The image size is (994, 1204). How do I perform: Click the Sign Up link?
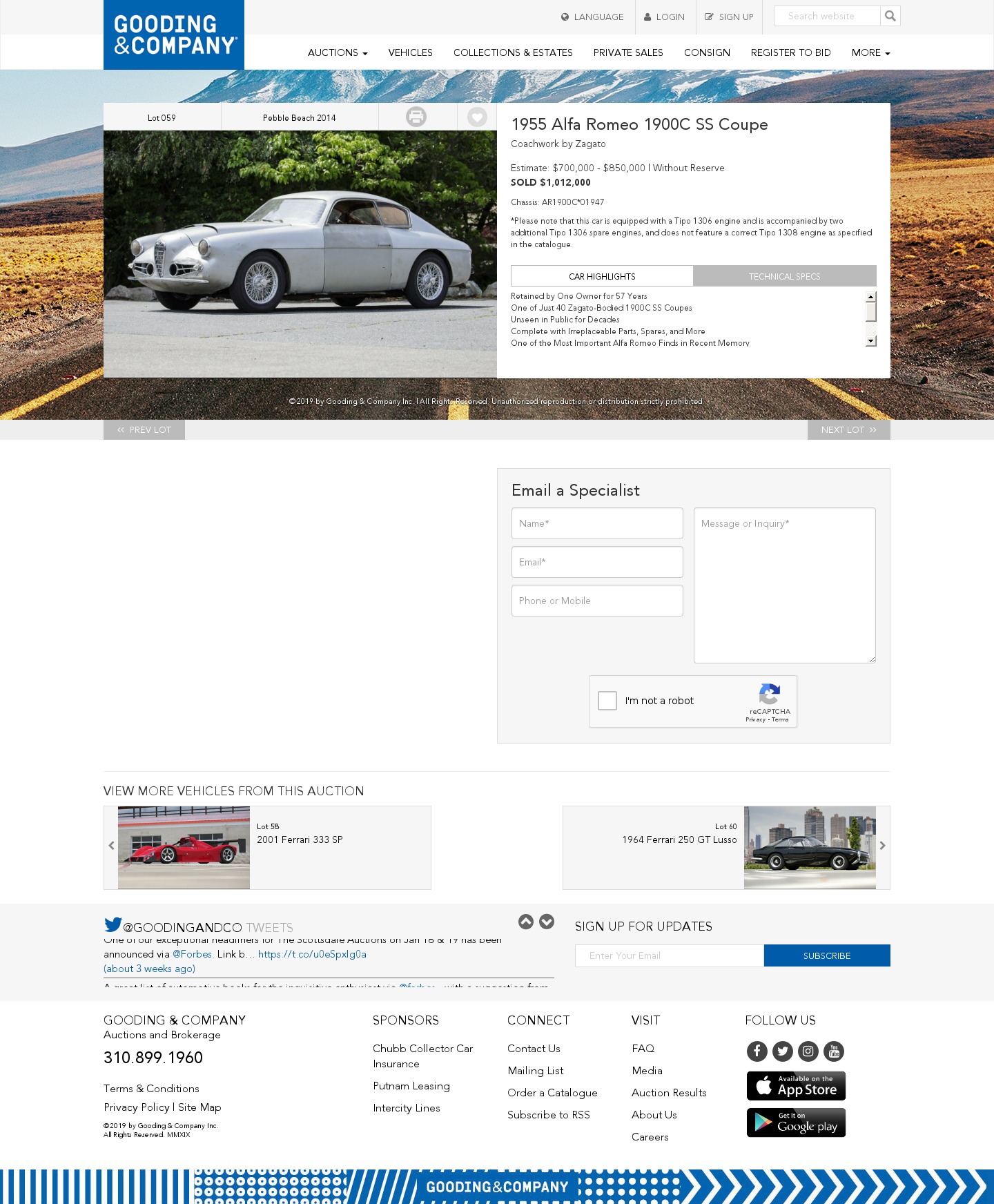(x=729, y=17)
